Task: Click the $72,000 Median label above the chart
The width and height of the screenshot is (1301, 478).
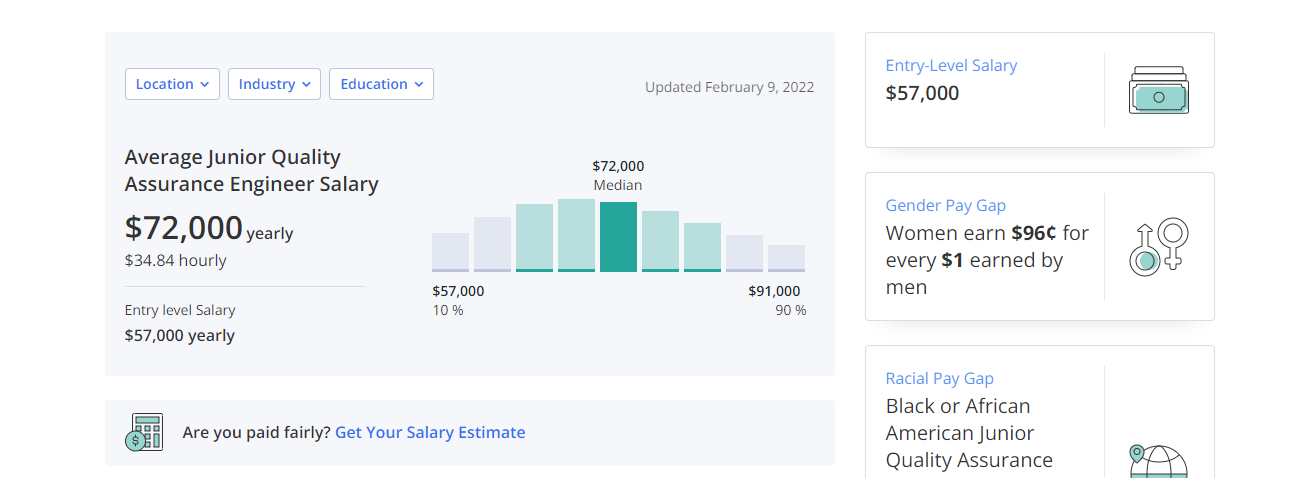Action: pyautogui.click(x=618, y=175)
